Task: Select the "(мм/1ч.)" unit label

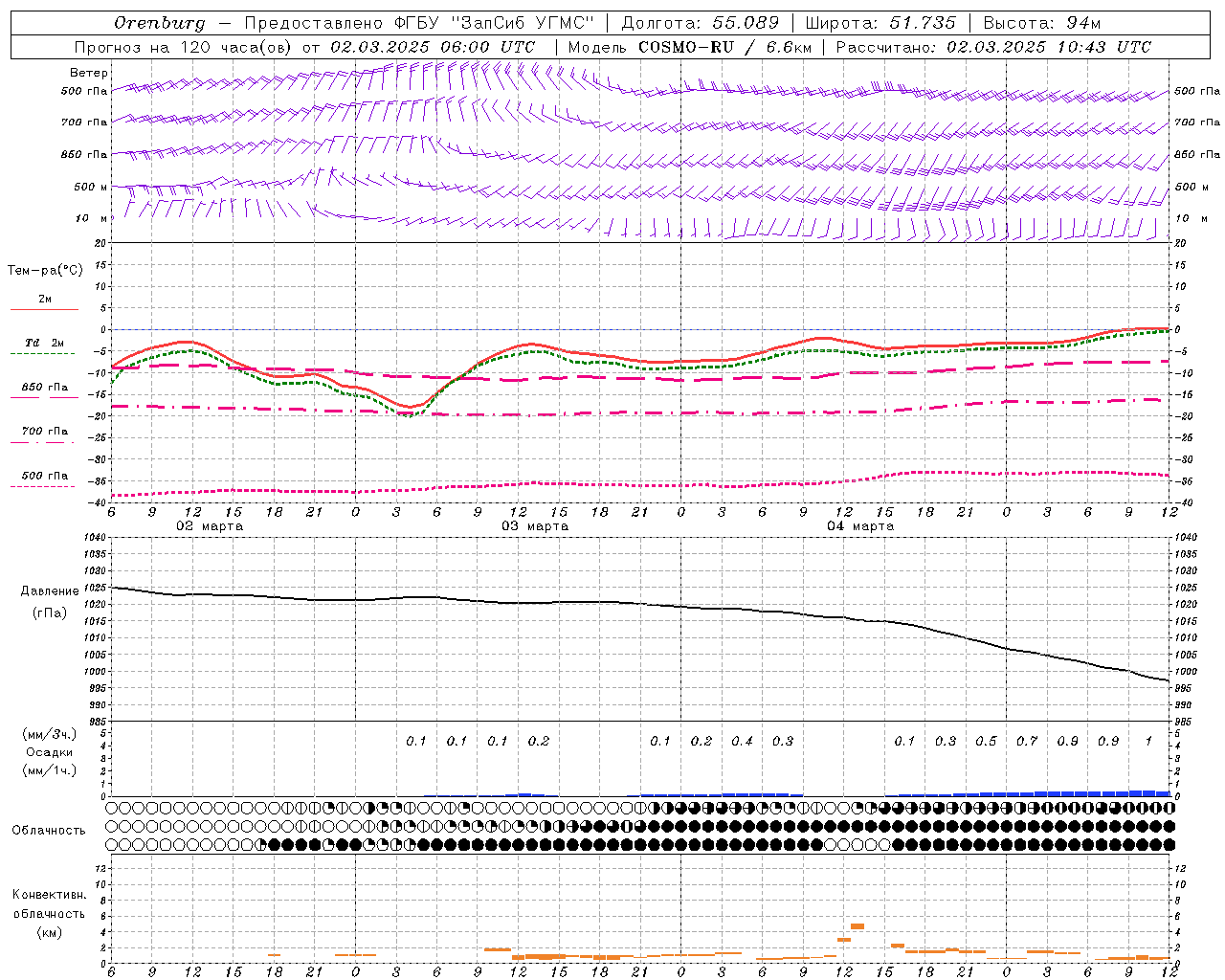Action: 50,770
